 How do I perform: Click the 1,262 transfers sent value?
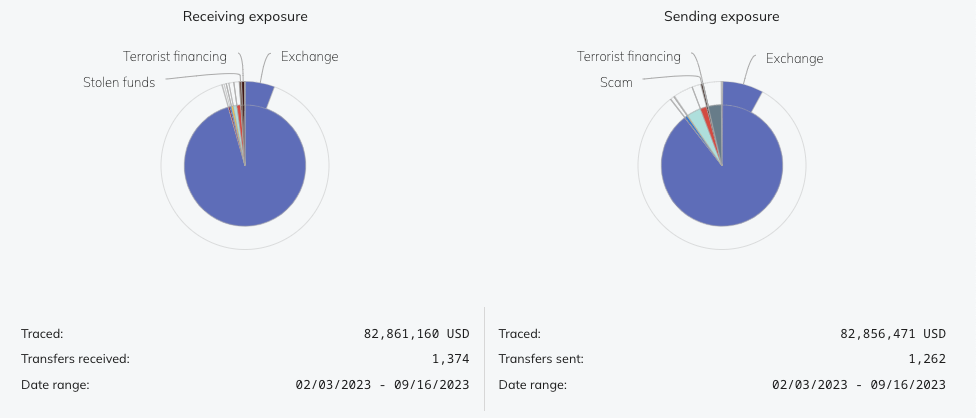(926, 359)
